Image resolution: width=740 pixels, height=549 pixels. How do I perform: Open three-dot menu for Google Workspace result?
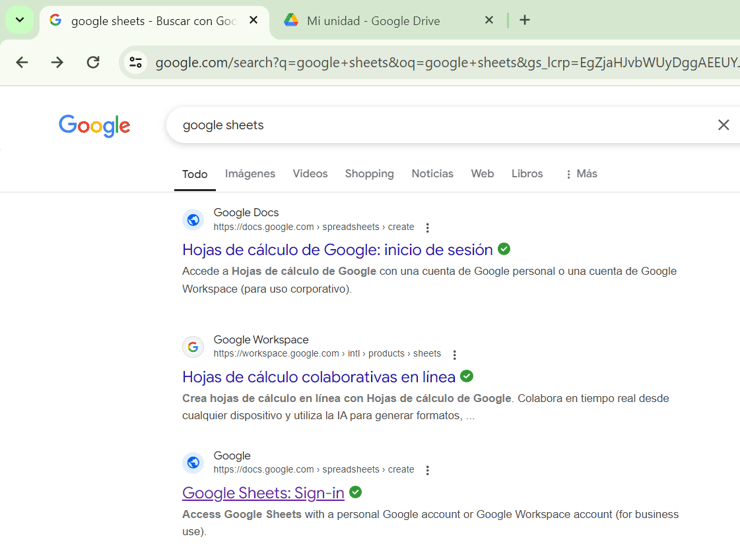click(455, 355)
